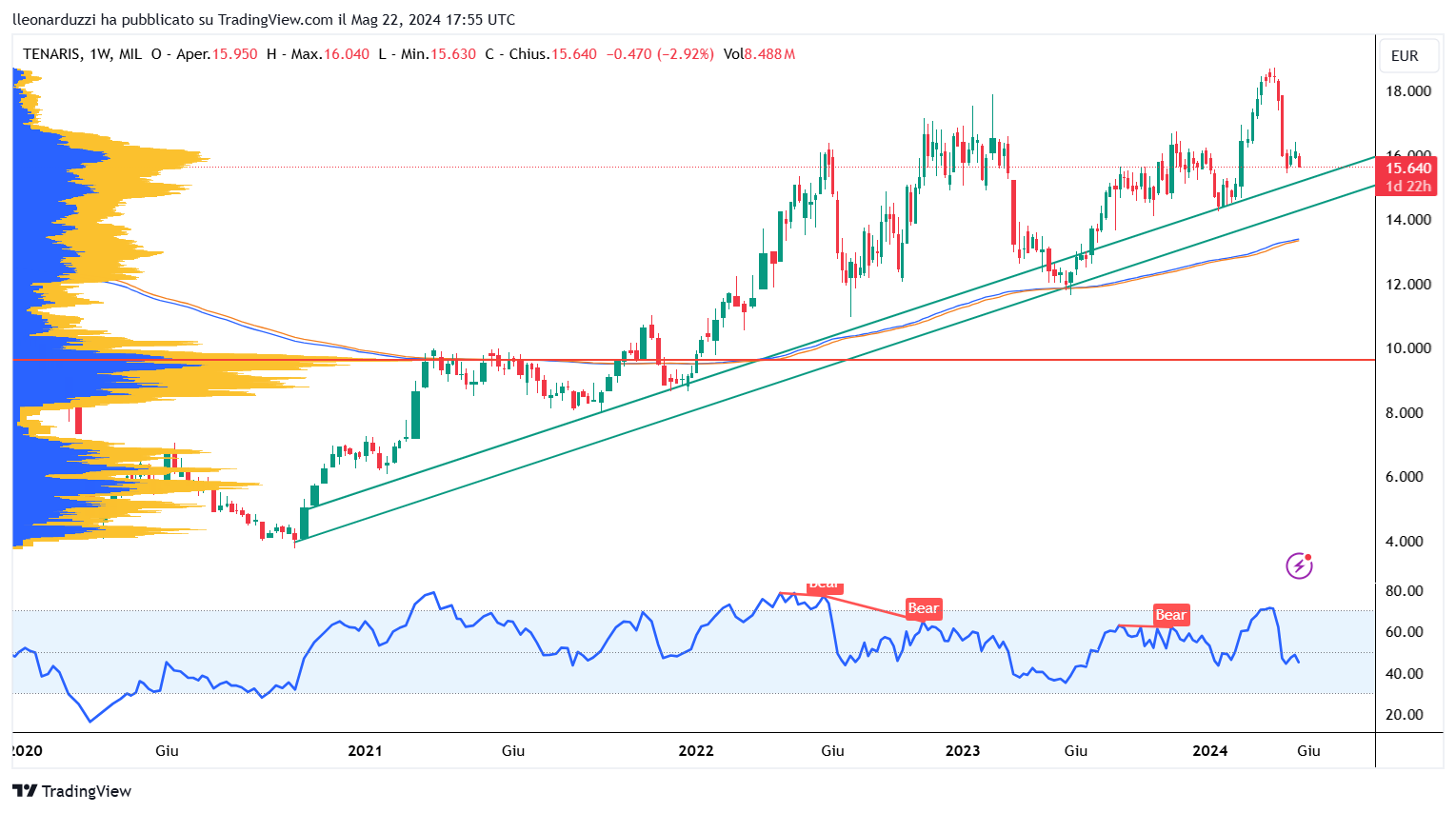Click the 10.000 price axis label
Screen dimensions: 1456x813
[x=1408, y=348]
